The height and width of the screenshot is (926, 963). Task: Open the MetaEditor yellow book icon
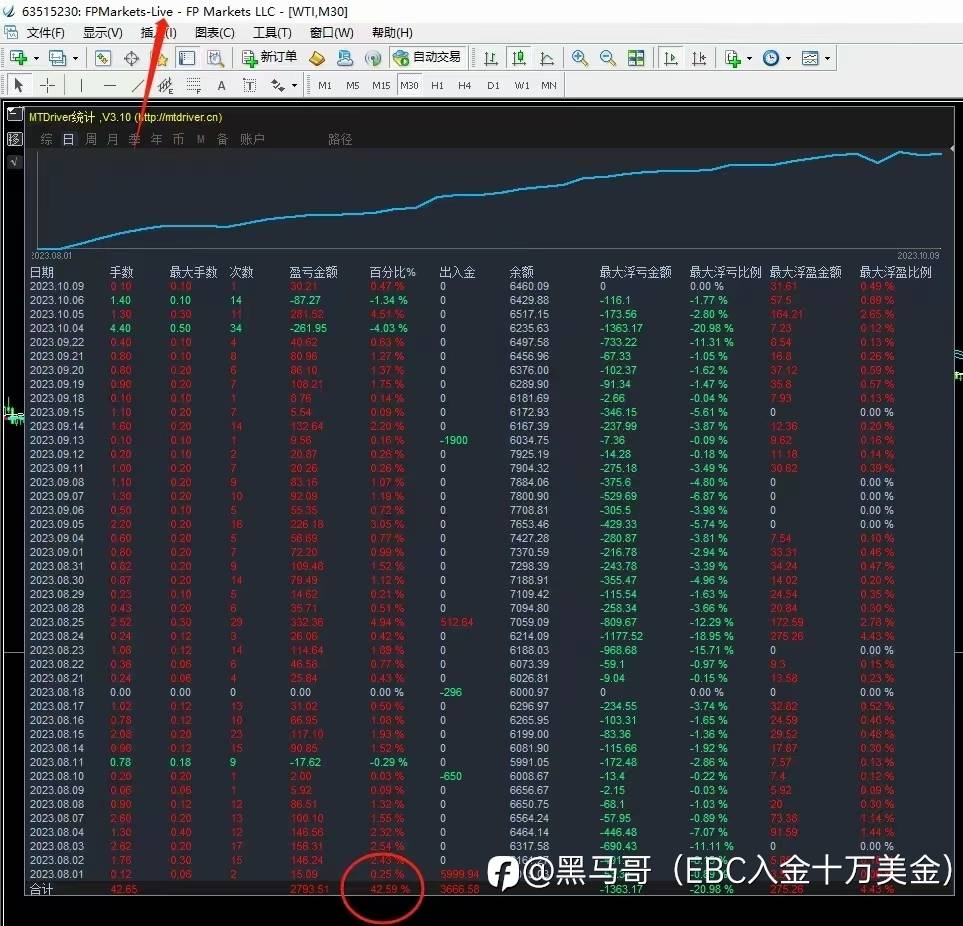[x=317, y=58]
